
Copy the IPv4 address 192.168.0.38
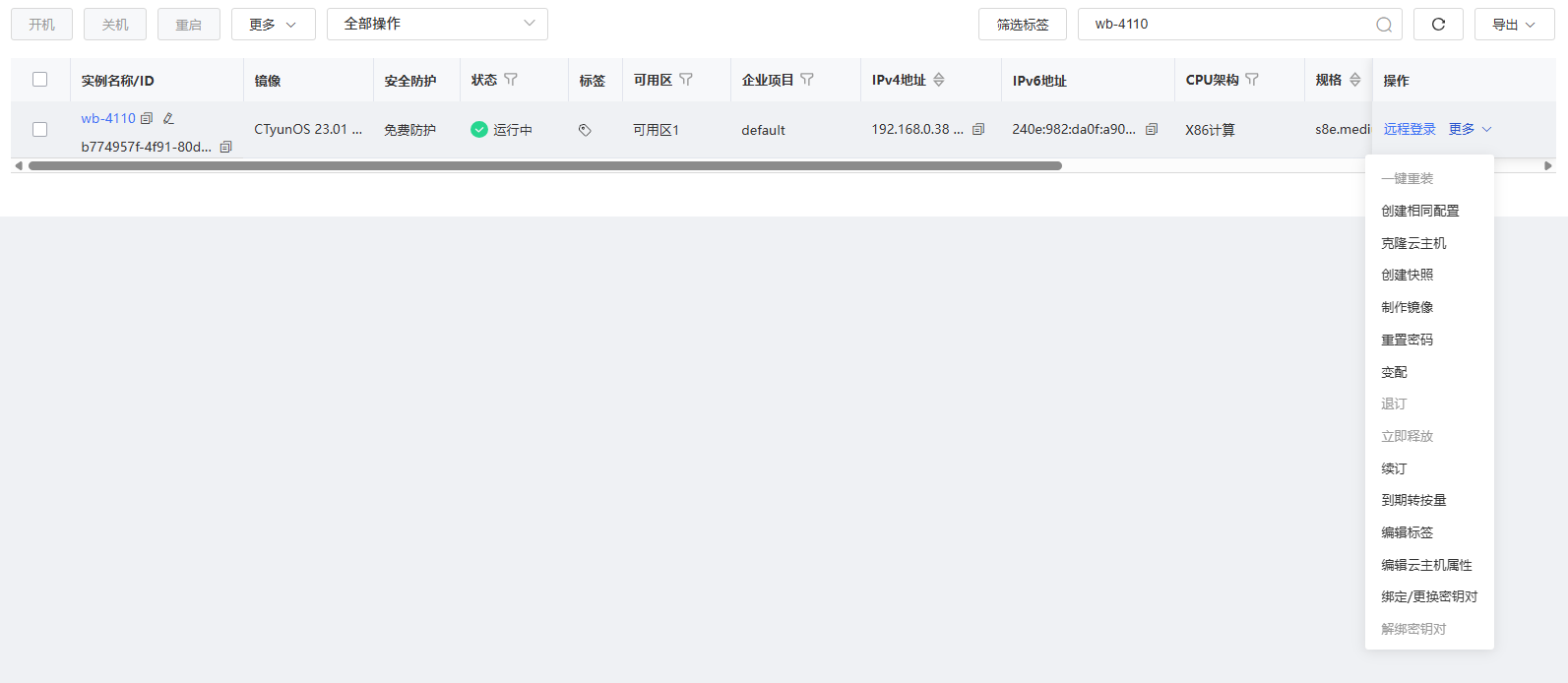pos(978,129)
